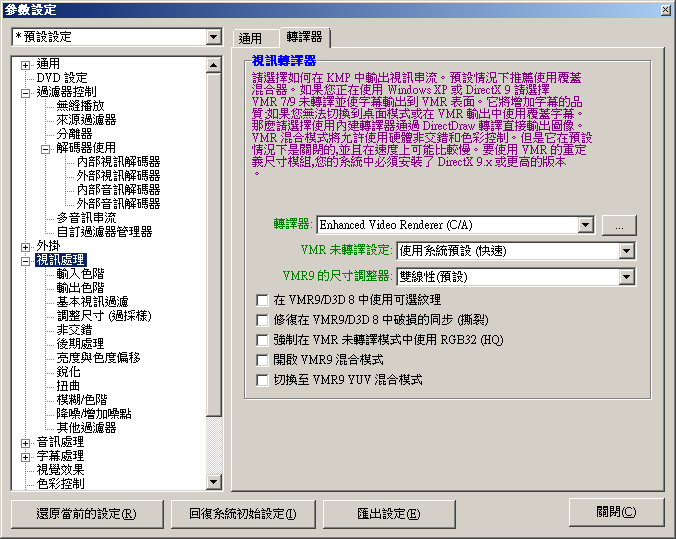Image resolution: width=676 pixels, height=539 pixels.
Task: Select 內部視訊解碼器 in the tree
Action: (x=119, y=162)
